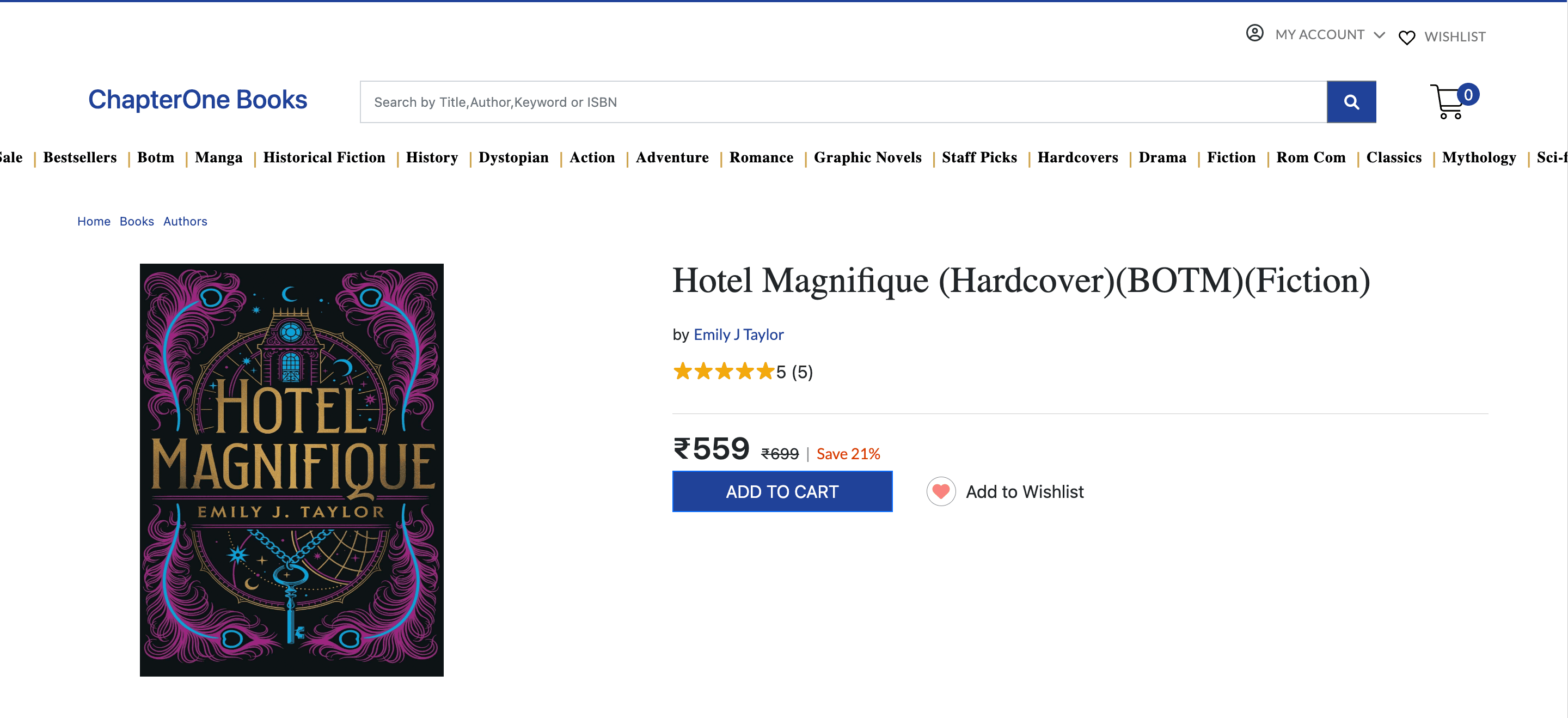This screenshot has height=718, width=1568.
Task: Click the ADD TO CART button
Action: pyautogui.click(x=782, y=491)
